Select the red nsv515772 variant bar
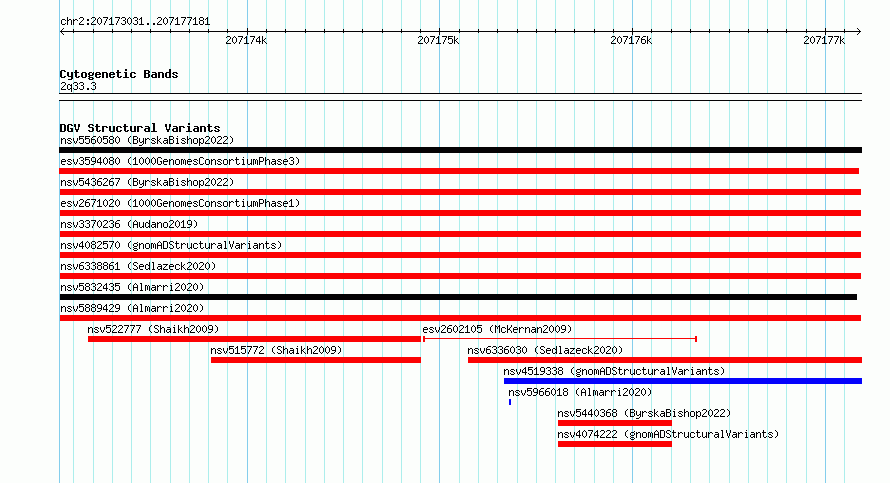 pyautogui.click(x=316, y=360)
